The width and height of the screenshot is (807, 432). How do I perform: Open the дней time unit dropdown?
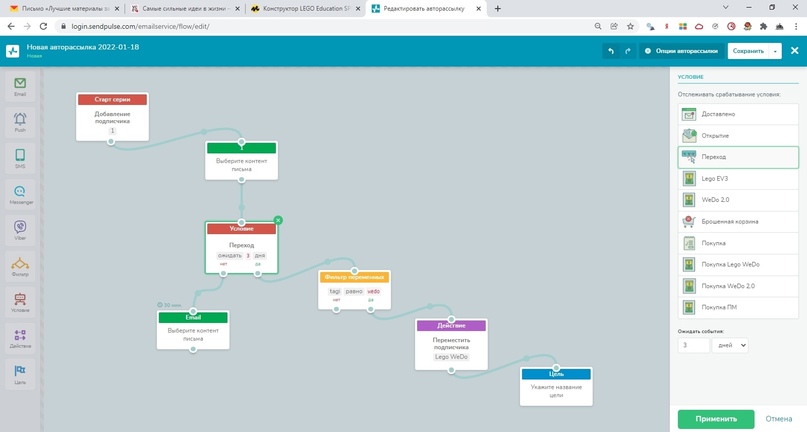730,345
